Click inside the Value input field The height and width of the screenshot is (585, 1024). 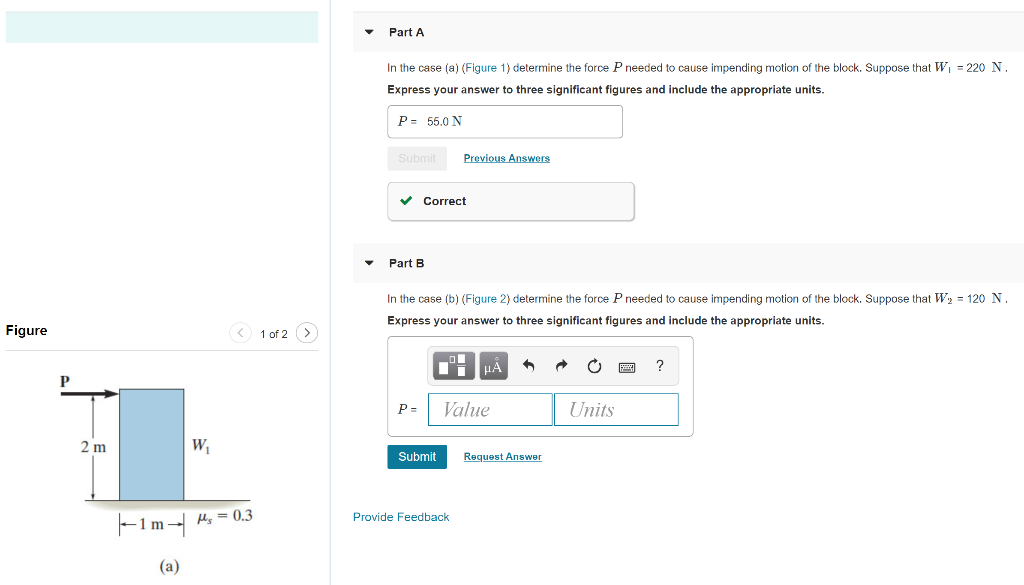click(x=489, y=409)
